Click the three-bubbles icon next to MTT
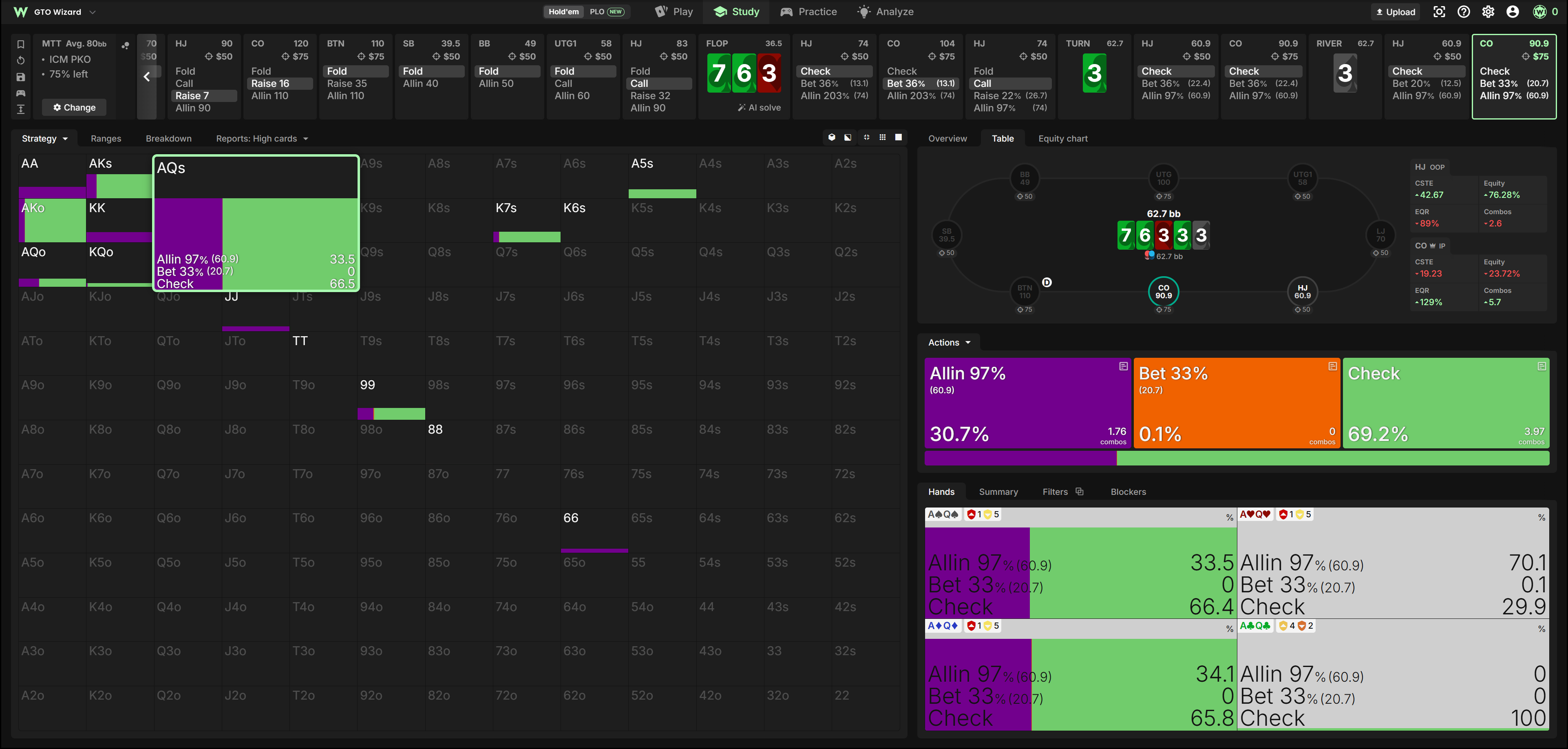Viewport: 1568px width, 749px height. point(126,45)
